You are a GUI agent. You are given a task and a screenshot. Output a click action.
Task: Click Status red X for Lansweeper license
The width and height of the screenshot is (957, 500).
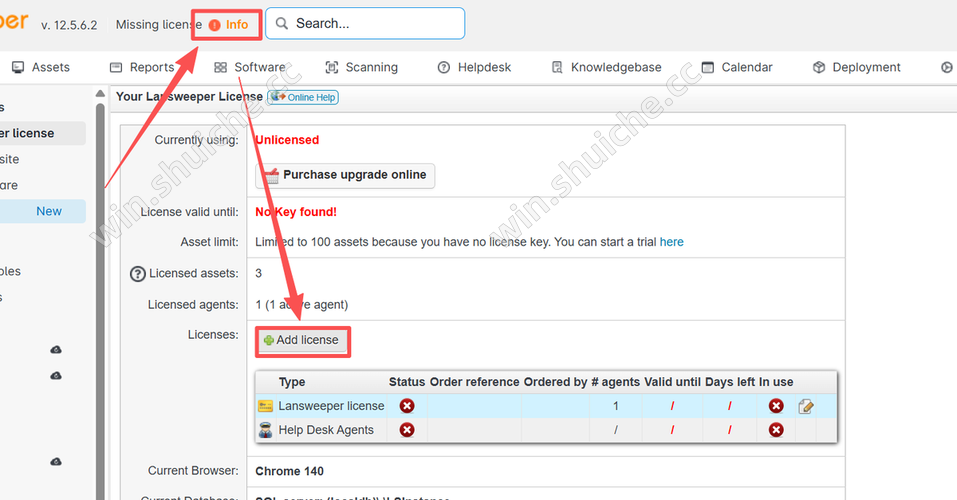coord(407,406)
